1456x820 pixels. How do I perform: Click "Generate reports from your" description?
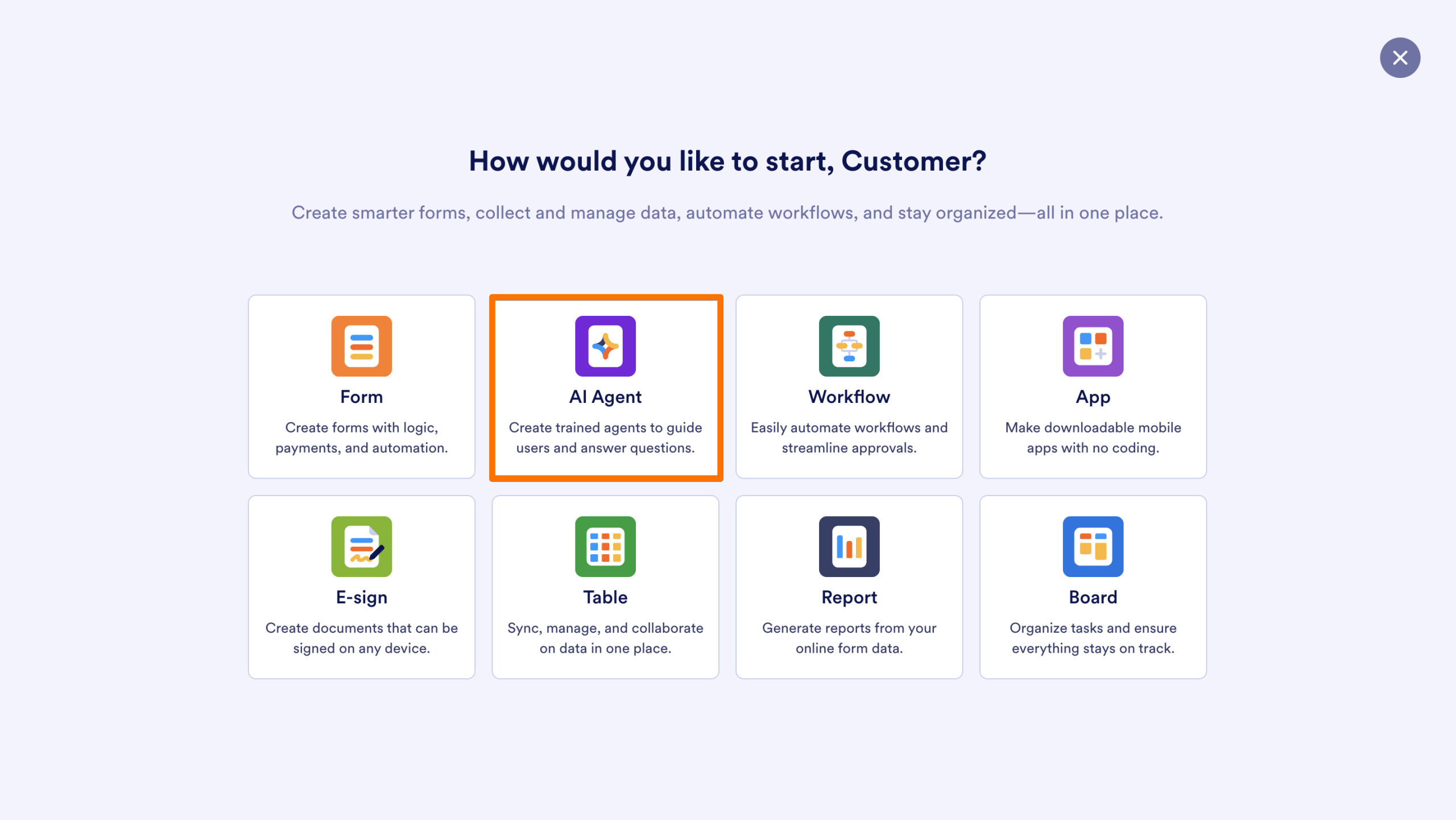(x=849, y=628)
